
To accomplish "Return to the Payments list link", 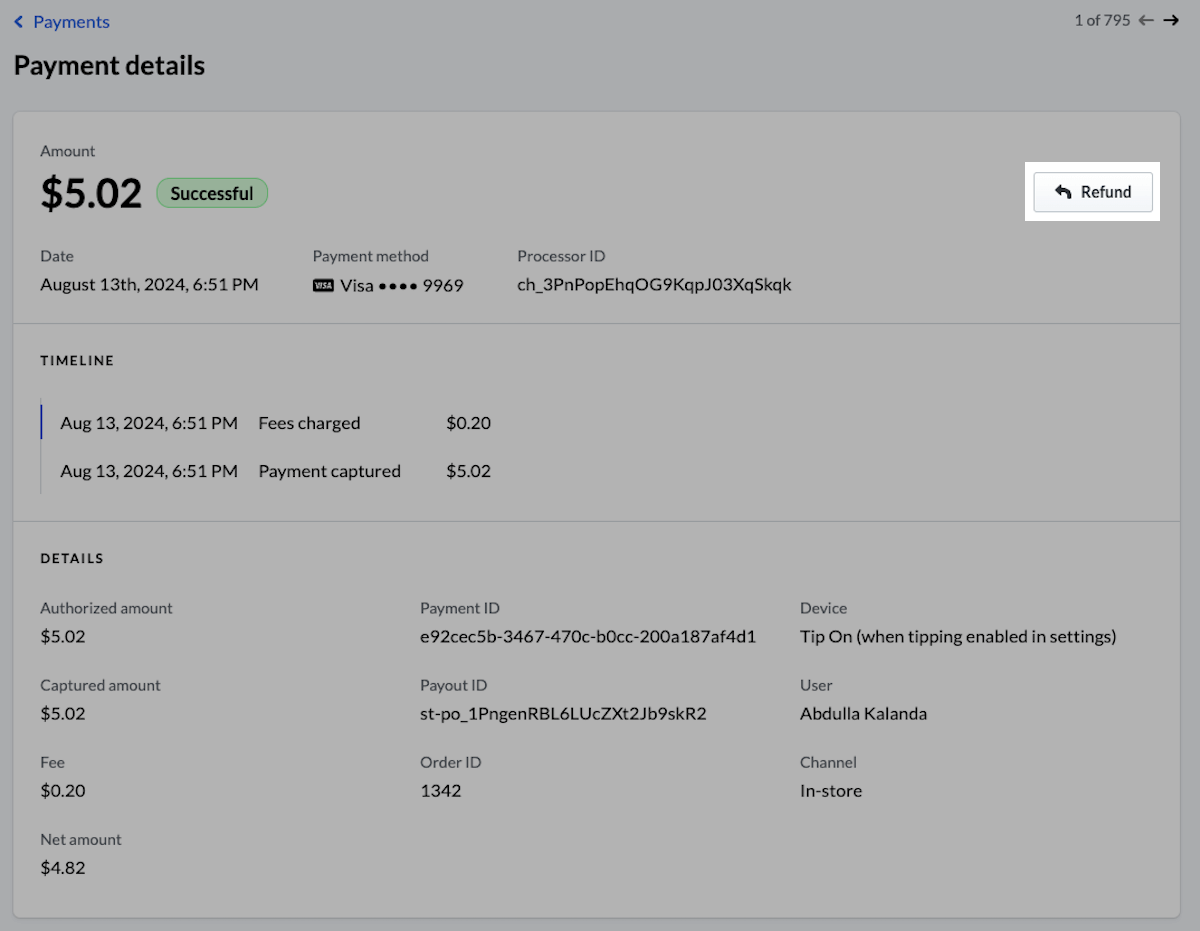I will point(71,22).
